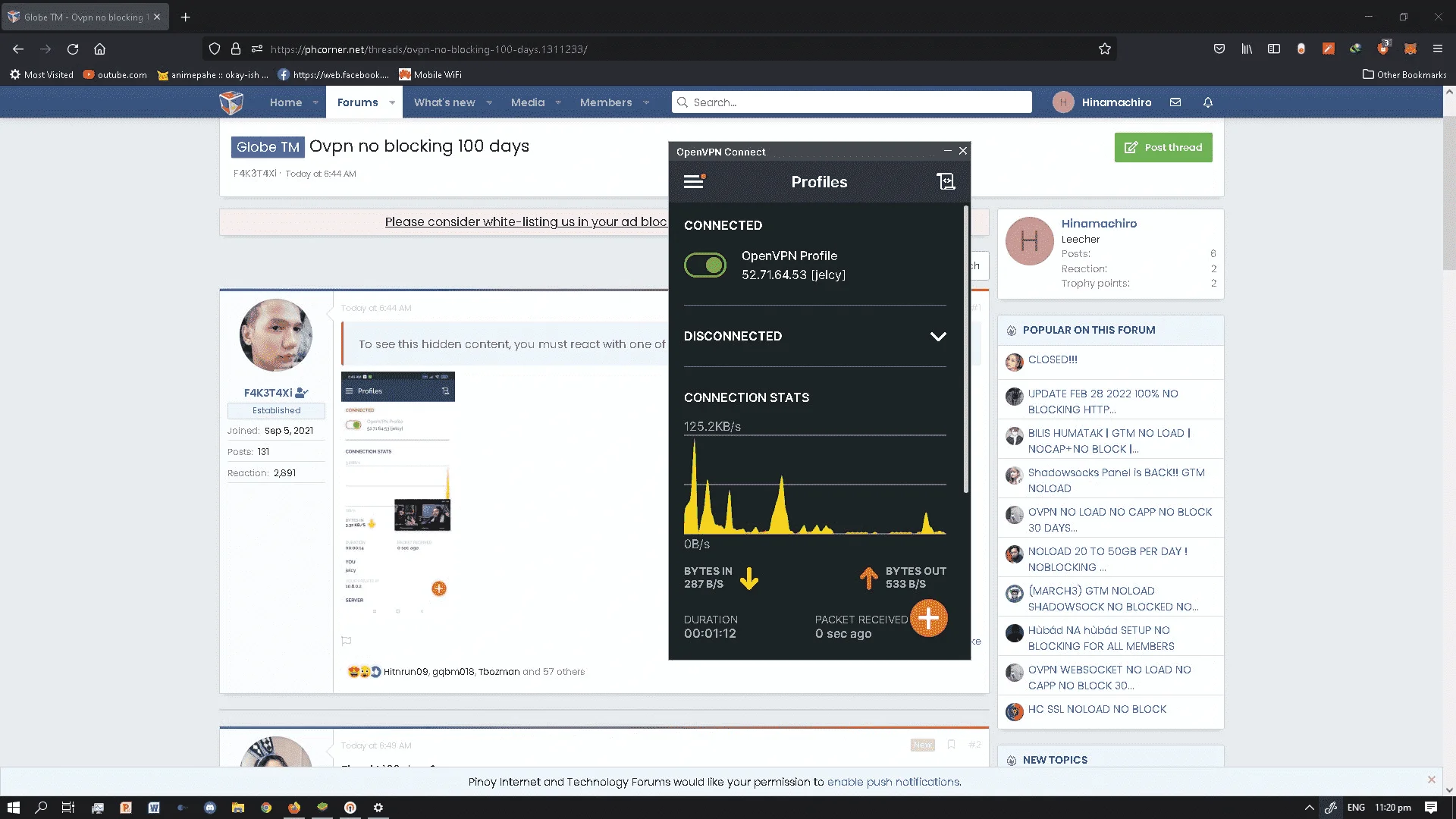Open the "CLOSED!!!" popular thread
This screenshot has height=819, width=1456.
[x=1053, y=359]
